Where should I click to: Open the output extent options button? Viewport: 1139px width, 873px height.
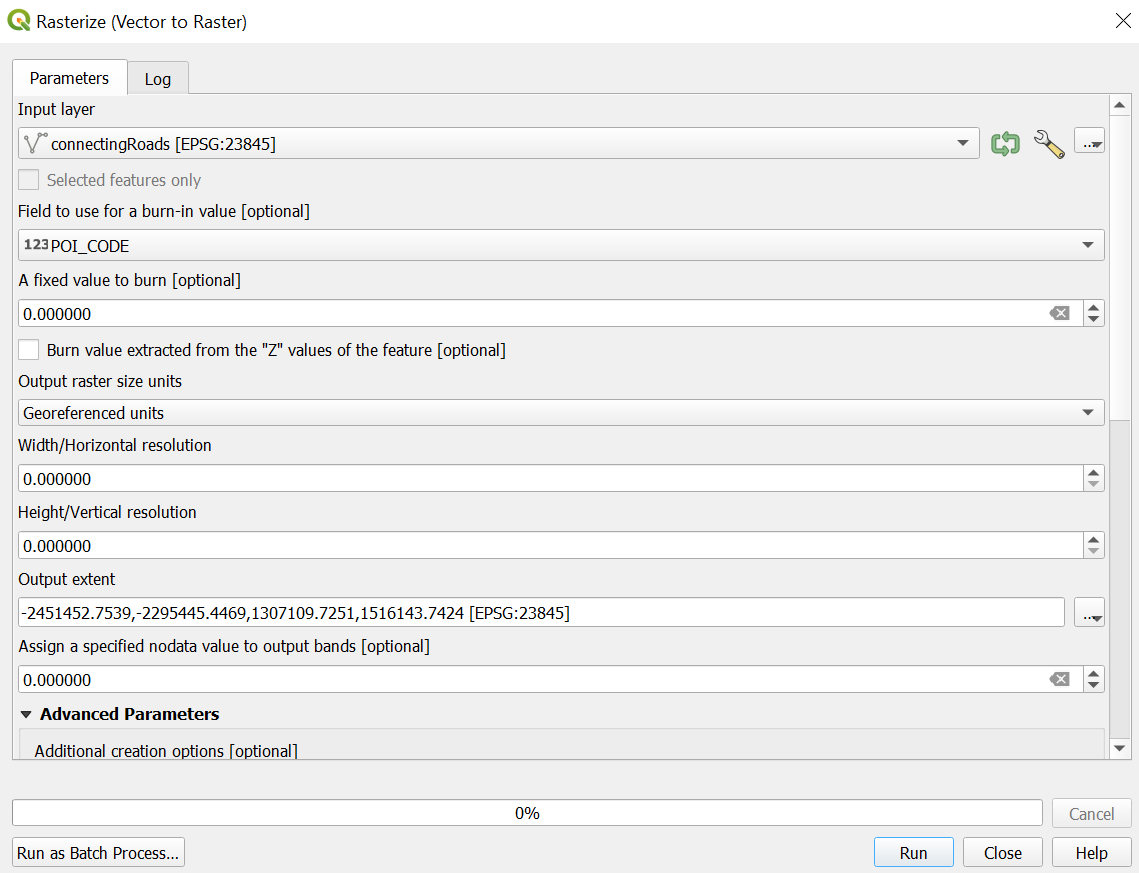click(1089, 613)
